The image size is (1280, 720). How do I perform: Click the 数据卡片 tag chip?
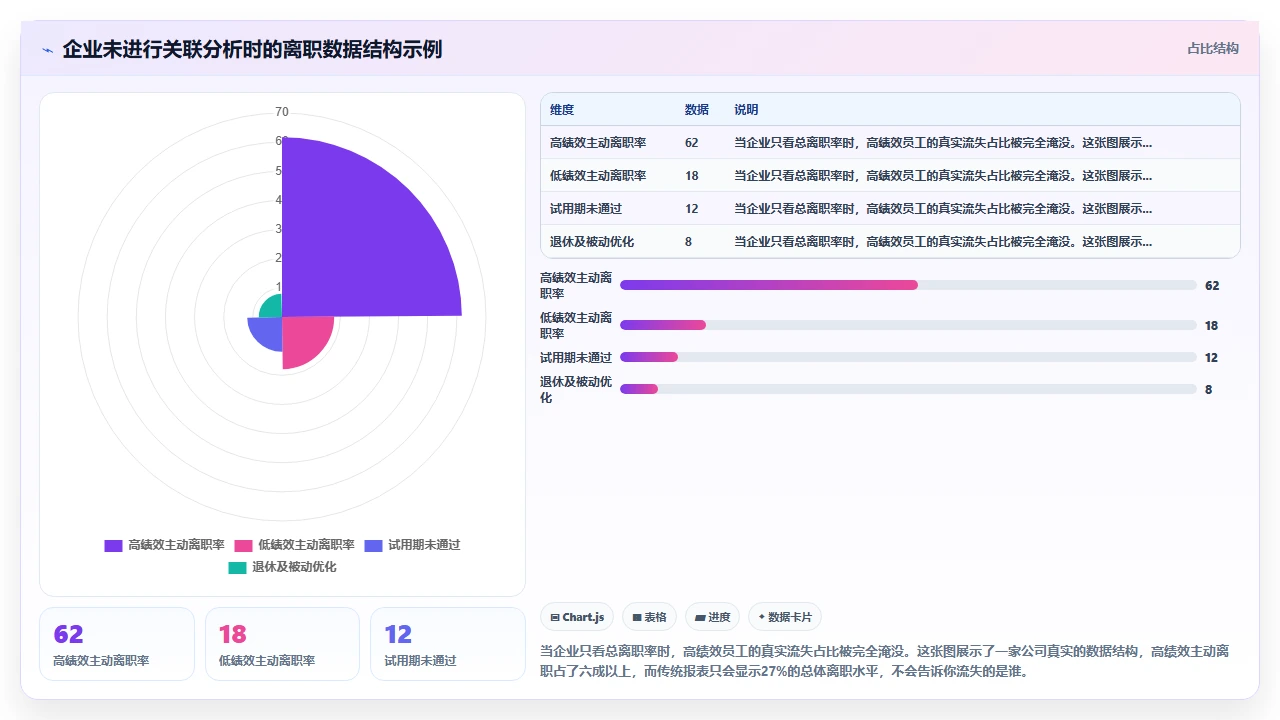(x=785, y=617)
